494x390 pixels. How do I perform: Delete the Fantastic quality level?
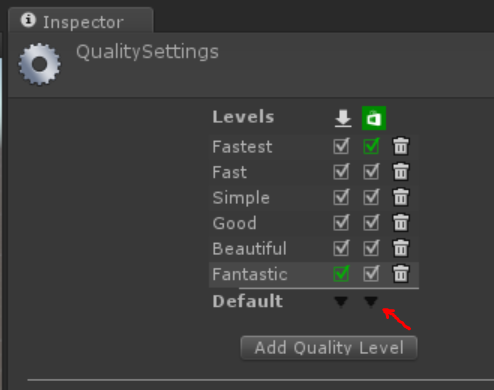(401, 274)
